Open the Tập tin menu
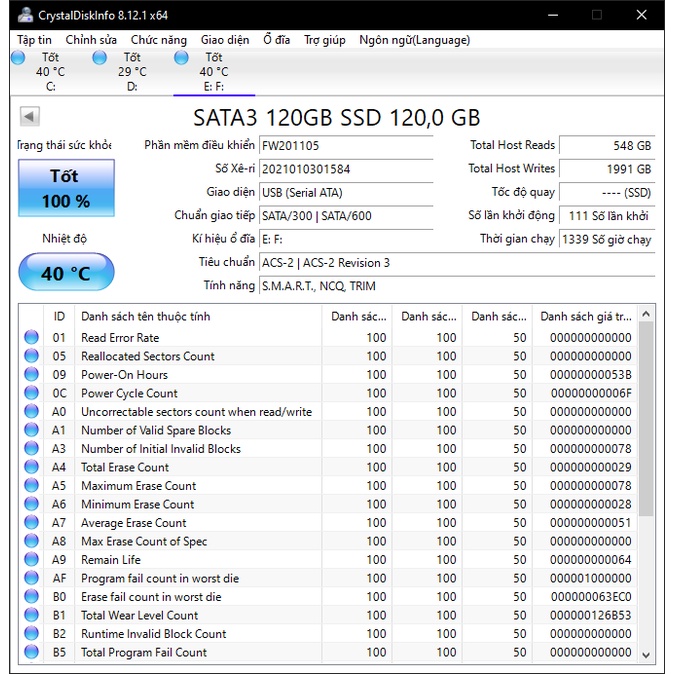This screenshot has height=674, width=674. tap(34, 40)
